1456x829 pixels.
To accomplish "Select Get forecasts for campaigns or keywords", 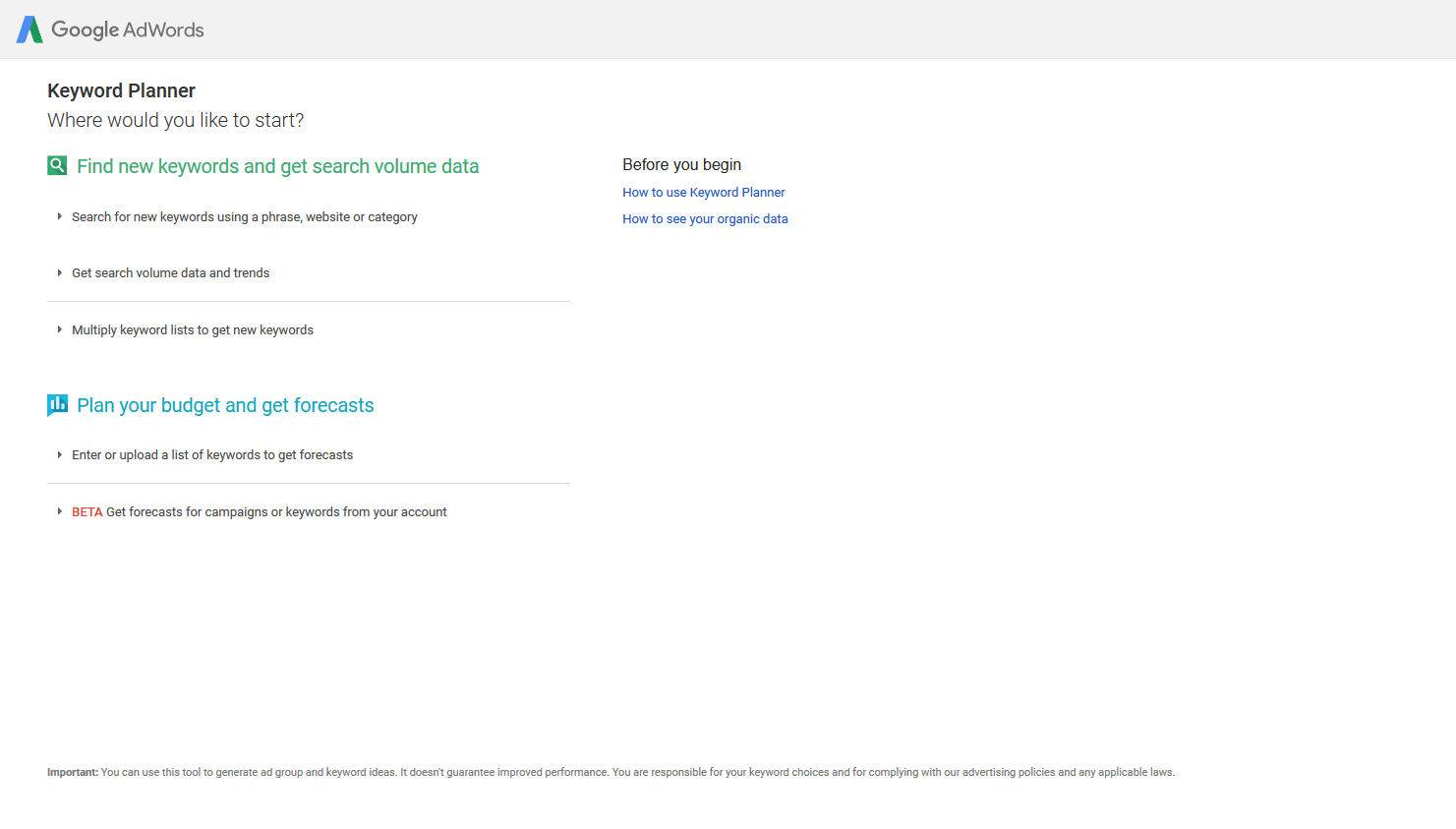I will tap(276, 512).
